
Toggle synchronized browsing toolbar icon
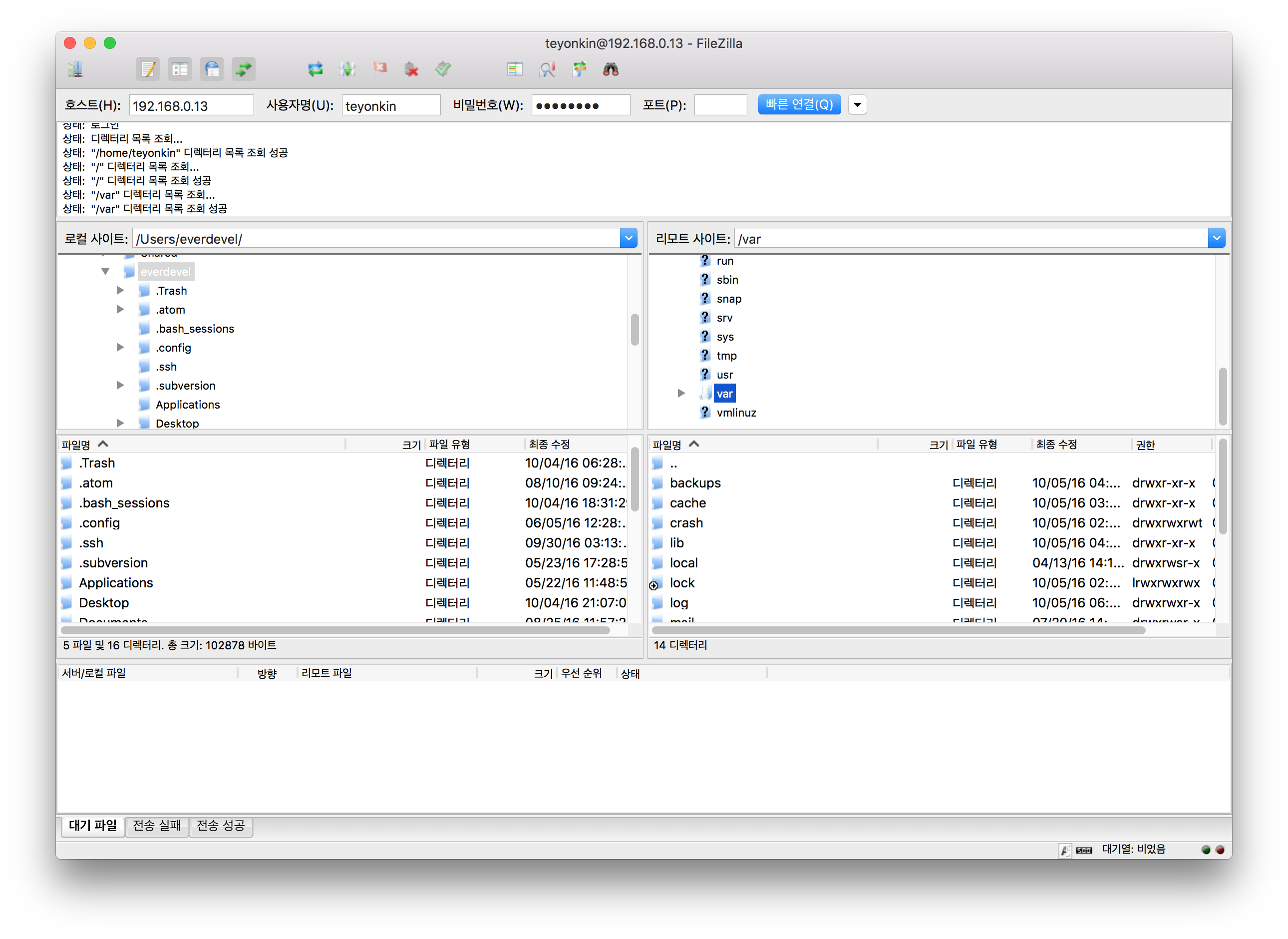point(579,69)
